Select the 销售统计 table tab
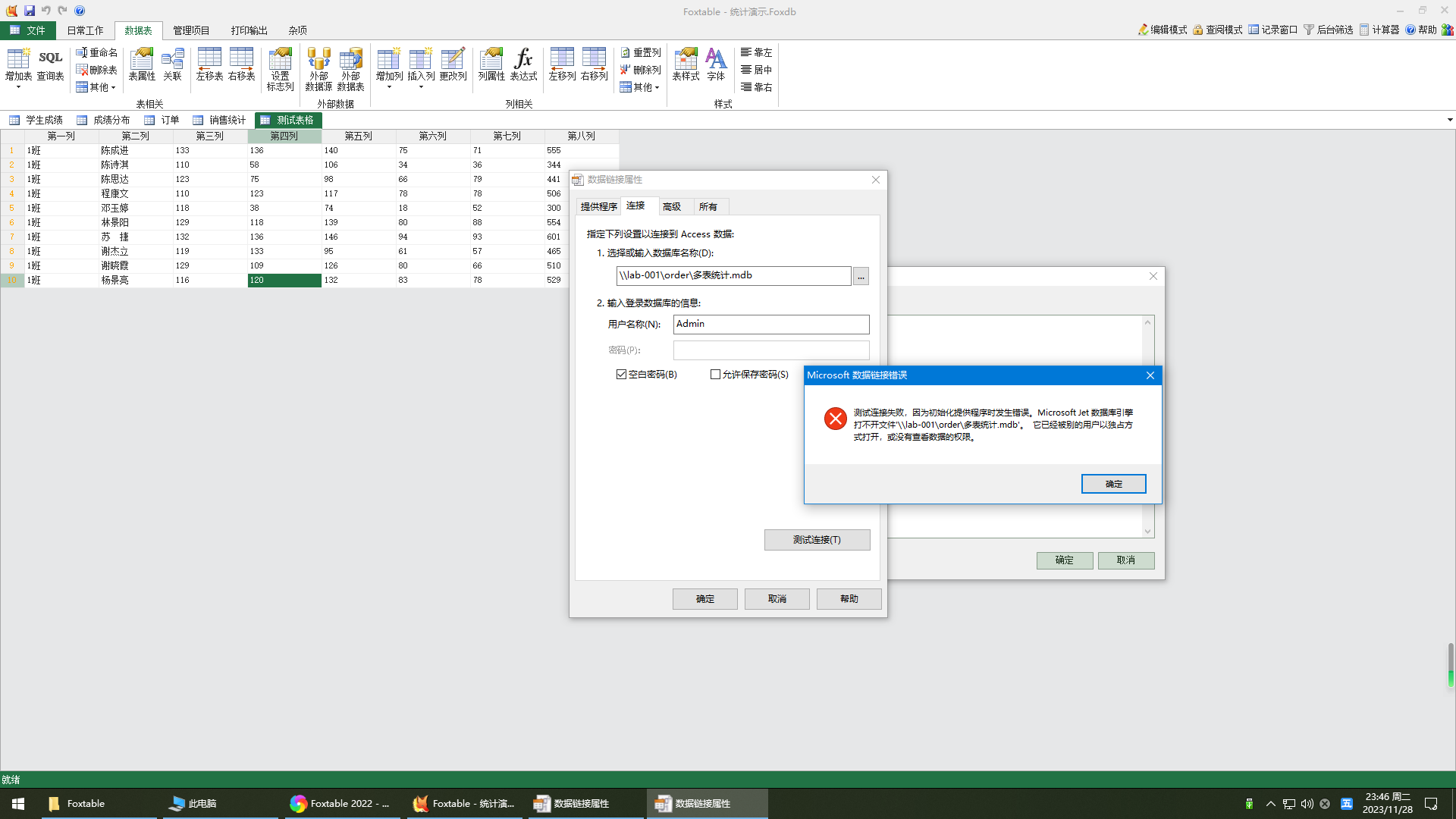The height and width of the screenshot is (819, 1456). click(220, 120)
